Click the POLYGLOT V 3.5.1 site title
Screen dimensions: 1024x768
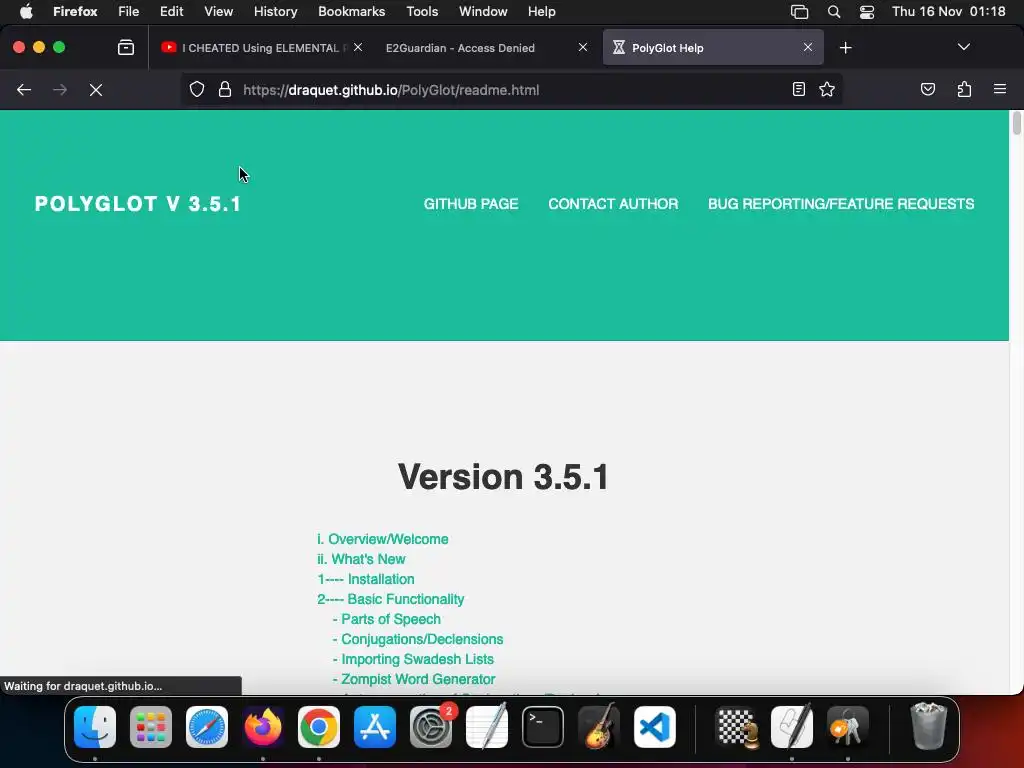pos(138,204)
